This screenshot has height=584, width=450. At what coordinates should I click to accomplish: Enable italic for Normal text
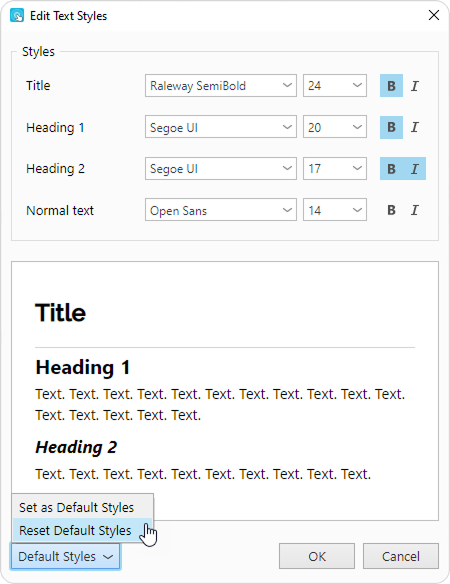click(414, 210)
